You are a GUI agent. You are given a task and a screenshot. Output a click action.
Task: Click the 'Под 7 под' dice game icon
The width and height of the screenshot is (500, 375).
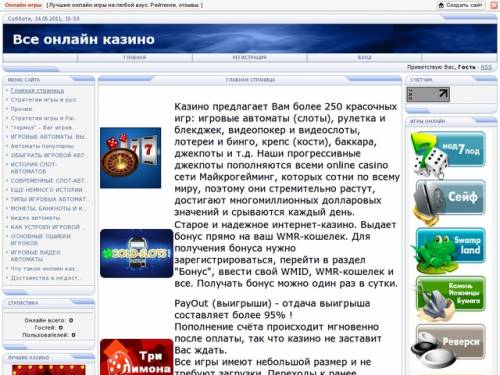(448, 154)
